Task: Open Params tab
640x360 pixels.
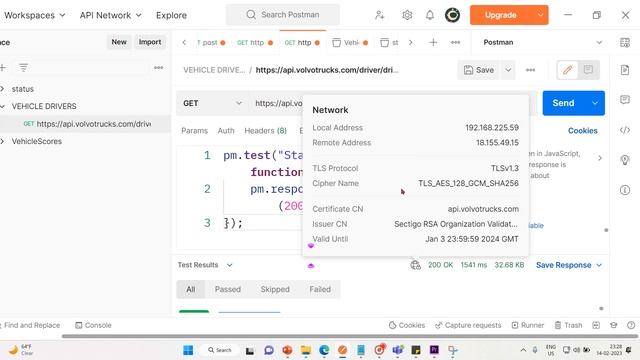Action: coord(194,131)
